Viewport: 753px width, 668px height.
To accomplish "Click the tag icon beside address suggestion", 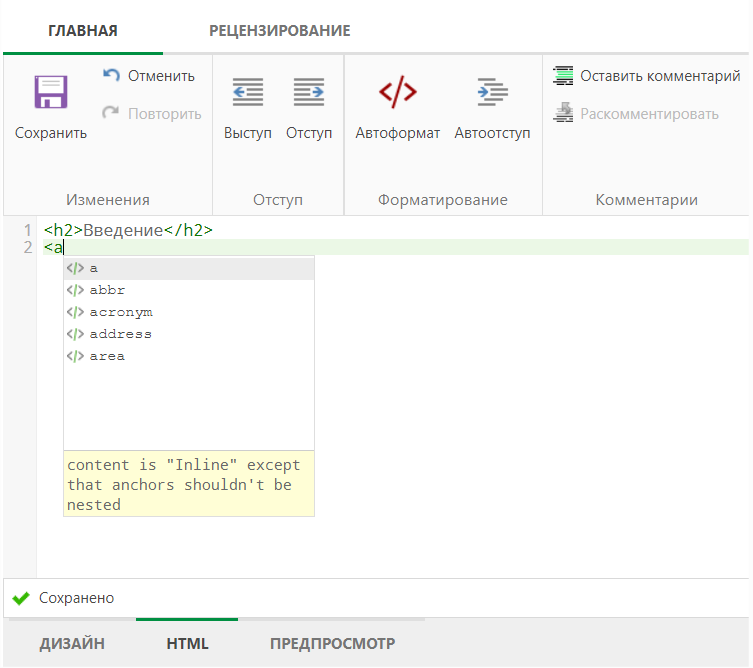I will (x=75, y=334).
